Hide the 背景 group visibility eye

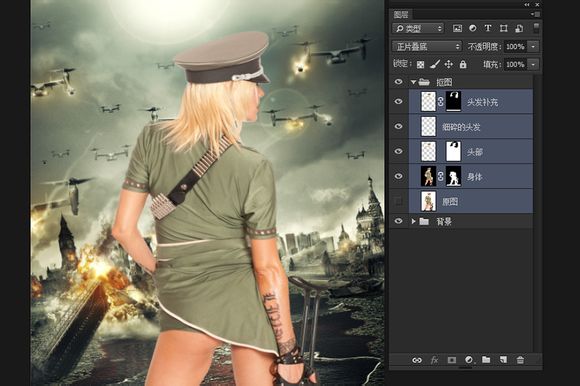click(398, 221)
